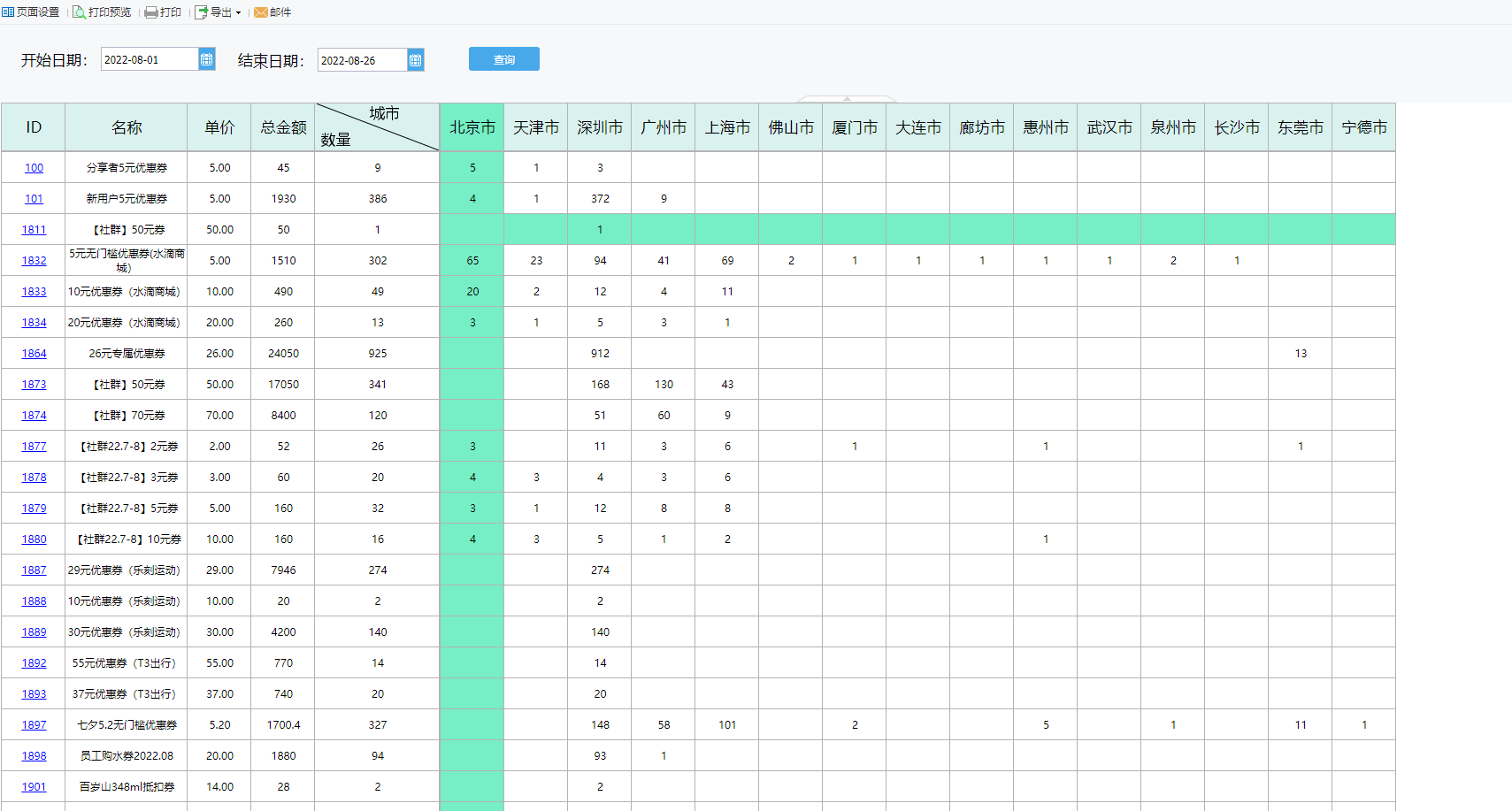
Task: Click the 打印预览 print preview icon
Action: click(79, 12)
